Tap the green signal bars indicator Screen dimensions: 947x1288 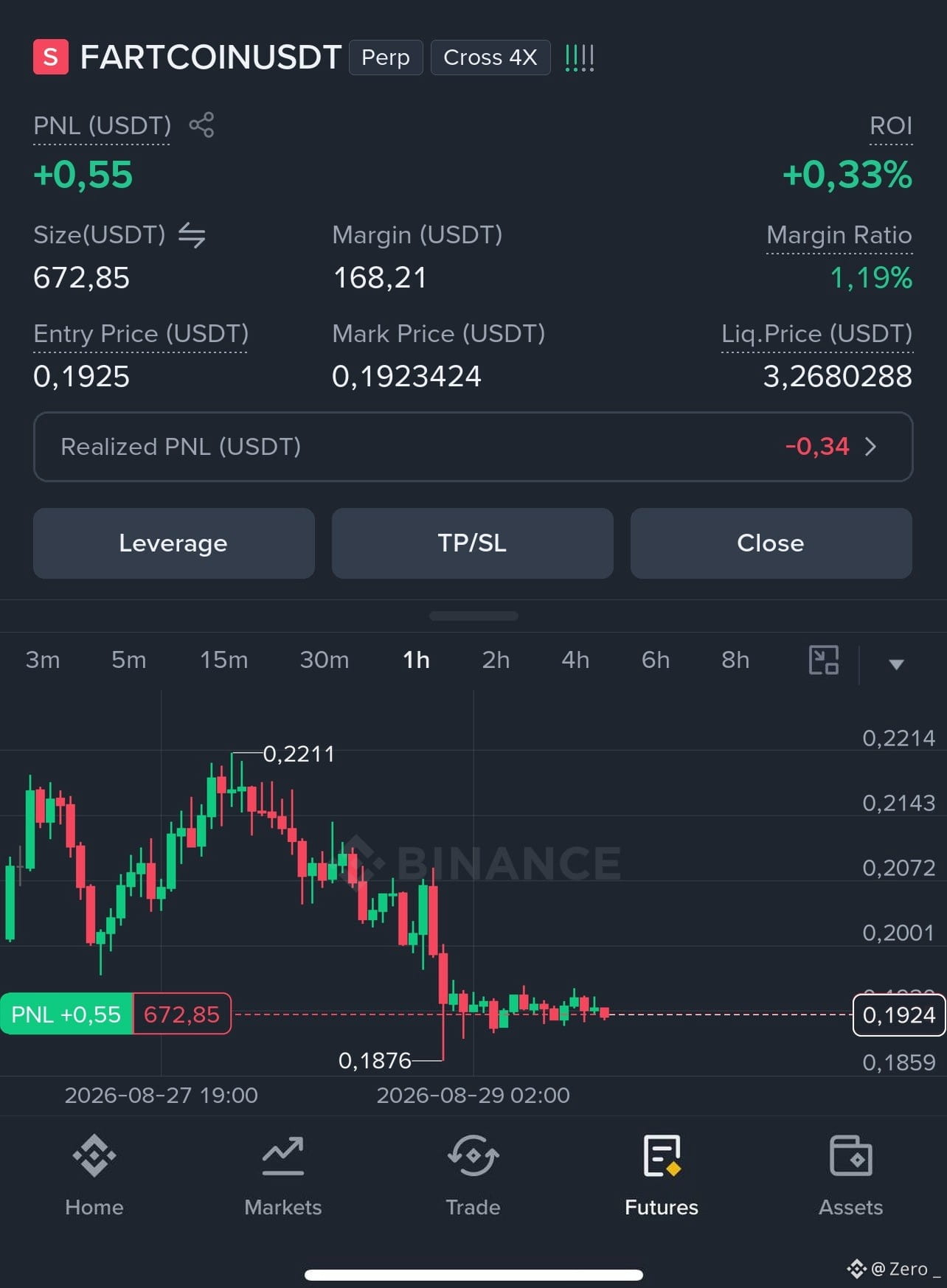point(579,58)
